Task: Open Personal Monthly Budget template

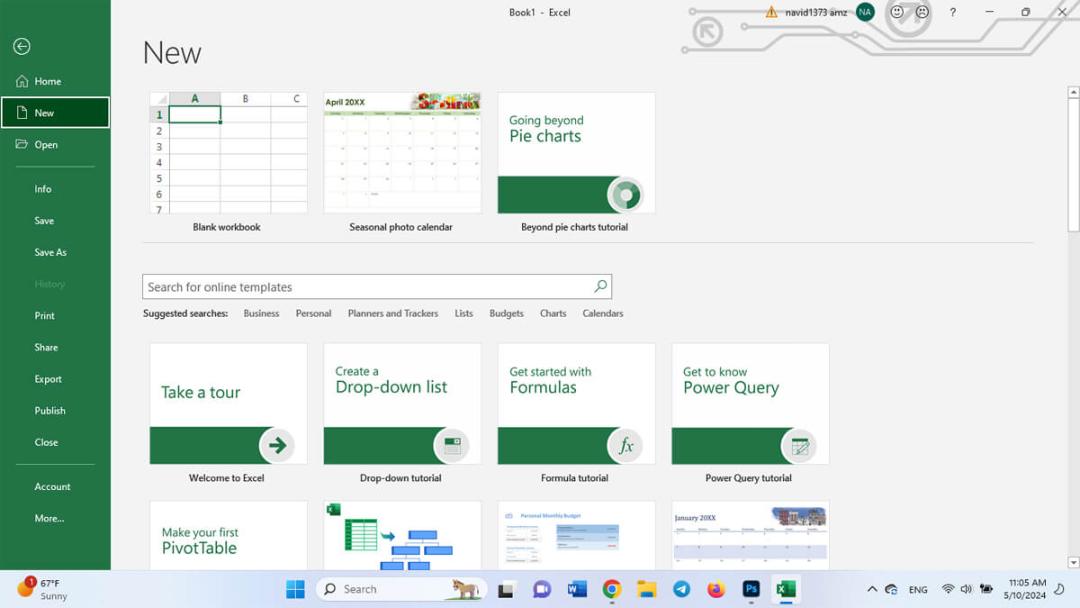Action: [x=577, y=535]
